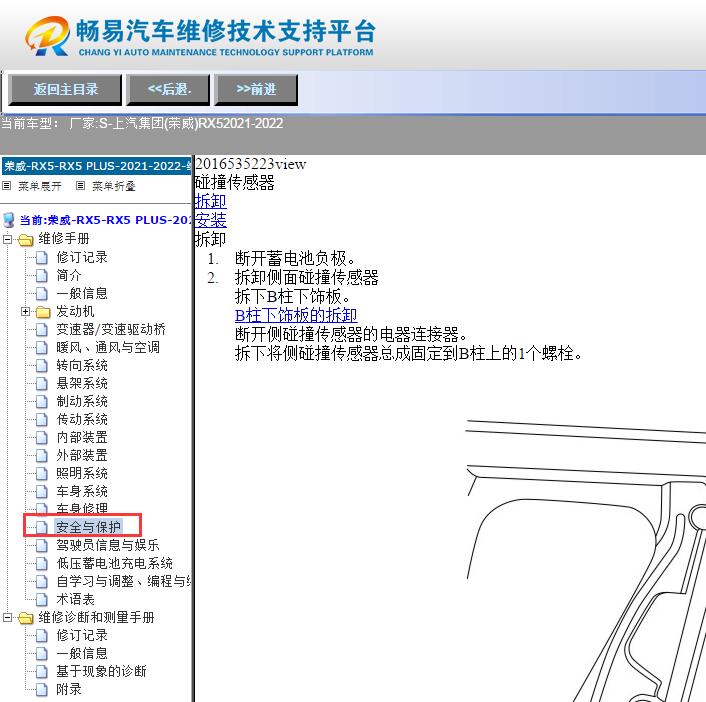Click the page icon beside 内部装置
Screen dimensions: 706x702
(41, 438)
